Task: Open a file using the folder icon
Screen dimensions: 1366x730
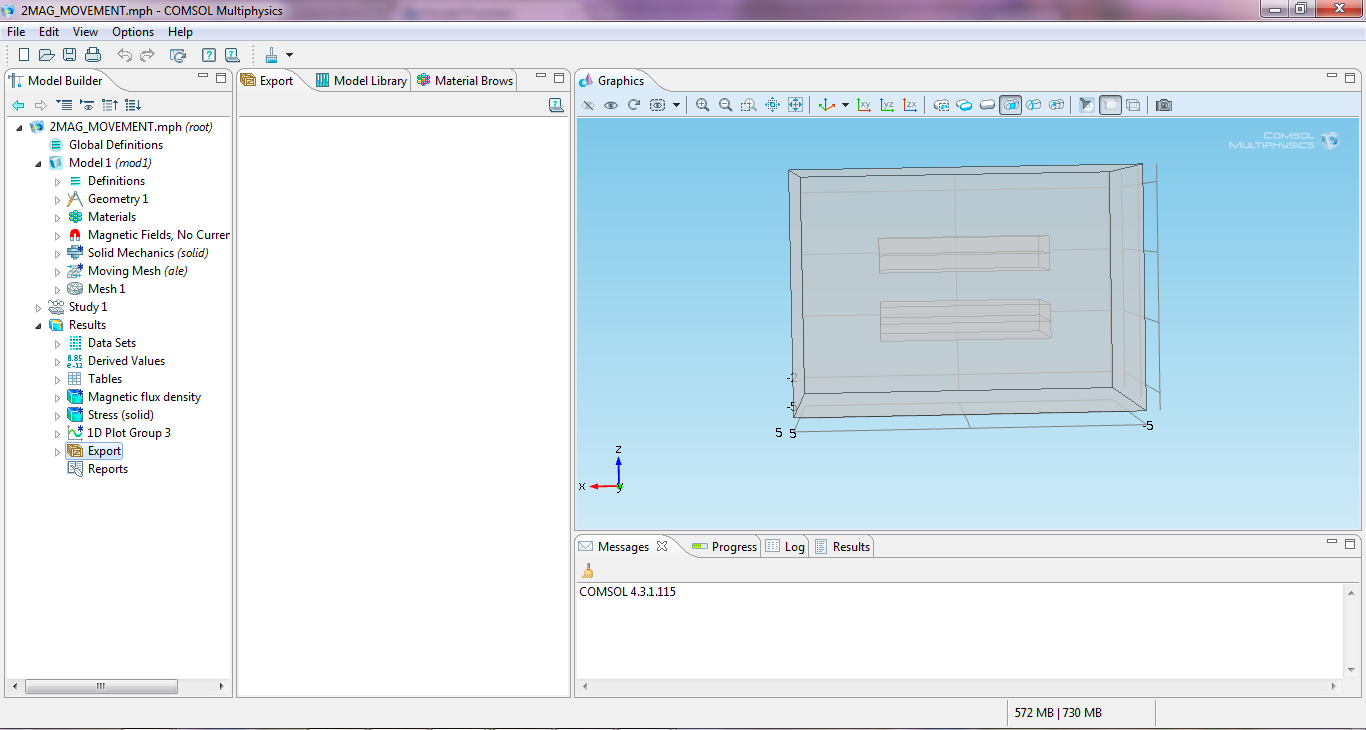Action: tap(46, 55)
